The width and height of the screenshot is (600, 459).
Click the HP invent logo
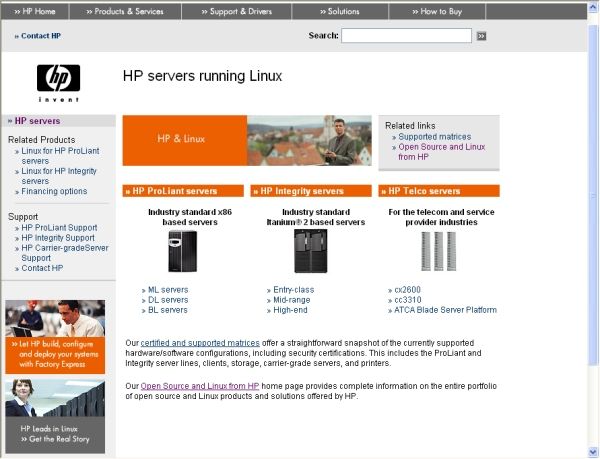pyautogui.click(x=59, y=83)
